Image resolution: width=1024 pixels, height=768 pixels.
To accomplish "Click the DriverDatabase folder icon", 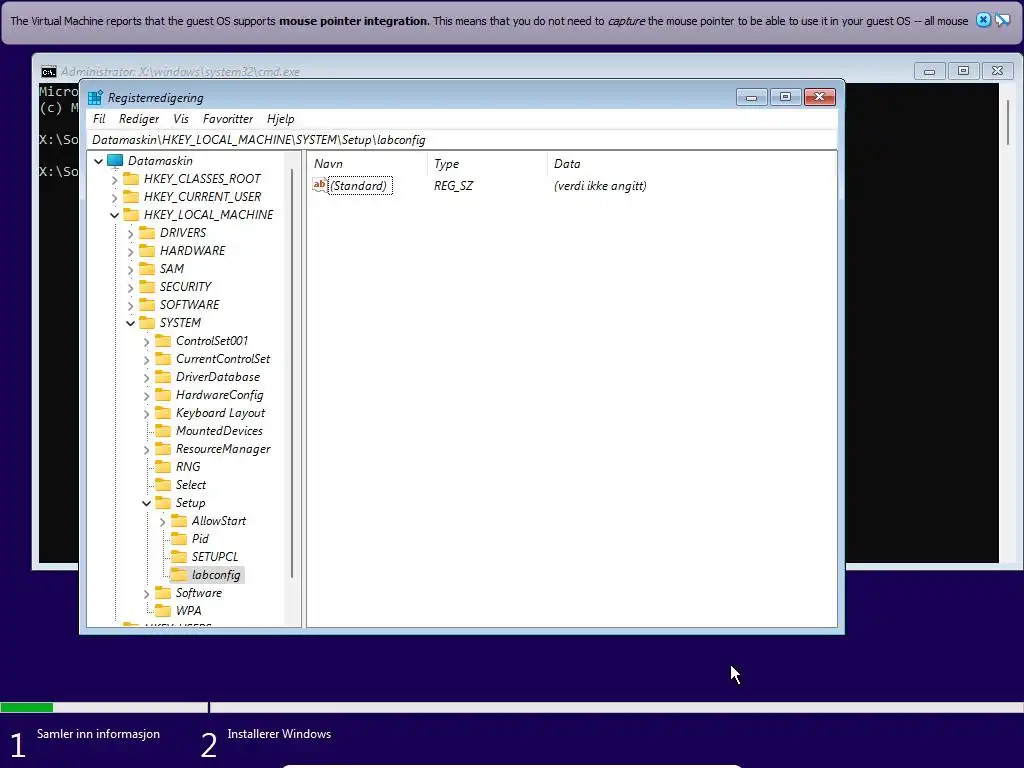I will (x=163, y=377).
